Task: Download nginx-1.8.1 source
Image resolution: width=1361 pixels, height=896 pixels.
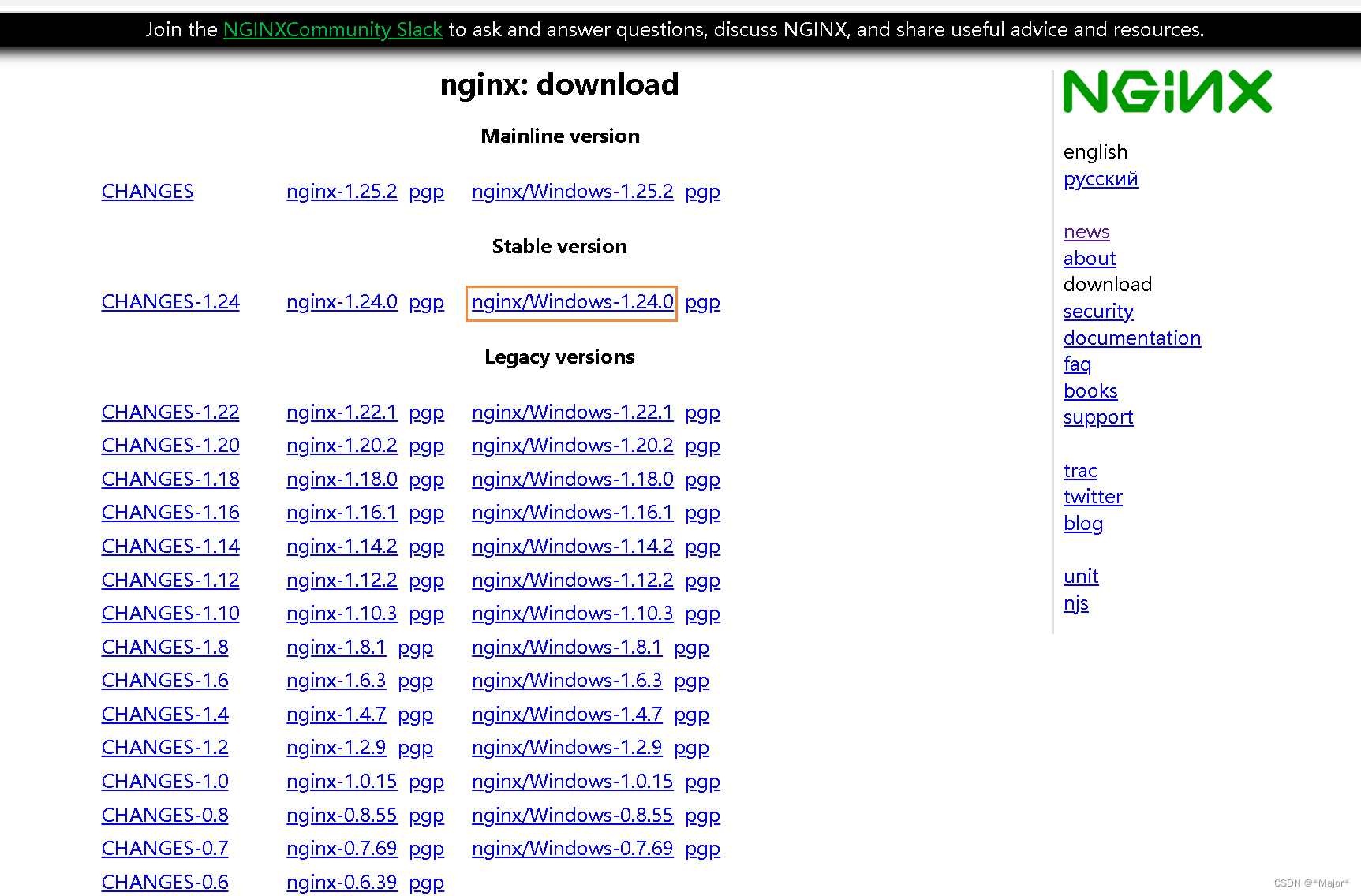Action: click(x=336, y=648)
